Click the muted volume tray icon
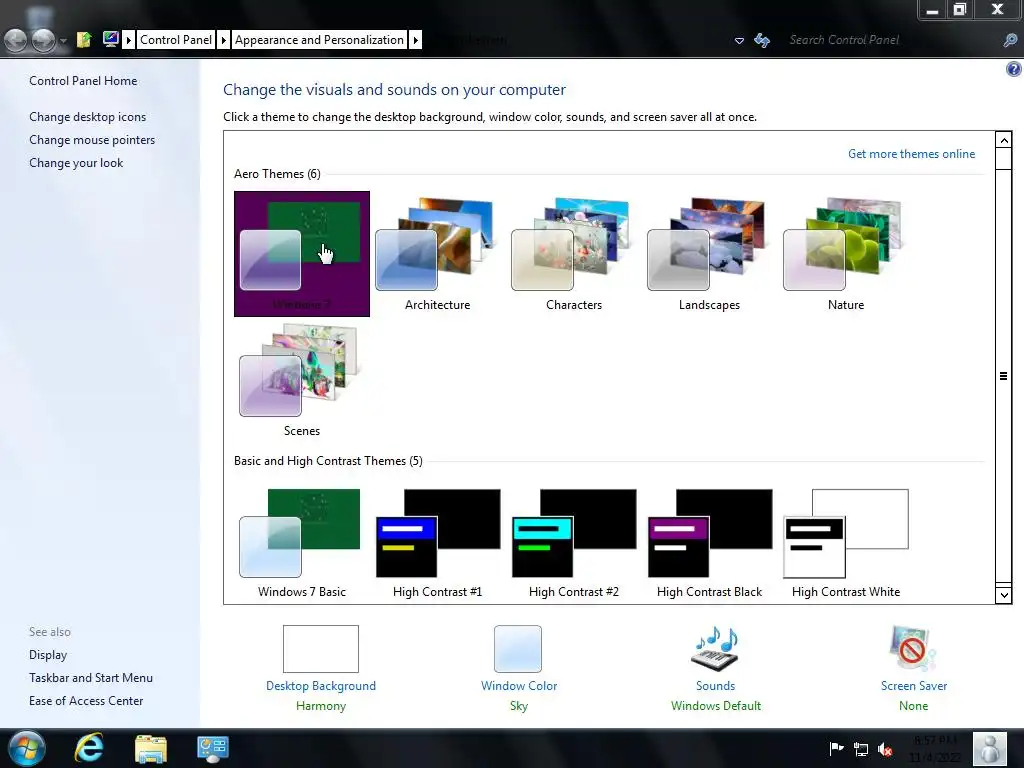The width and height of the screenshot is (1024, 768). click(x=885, y=749)
